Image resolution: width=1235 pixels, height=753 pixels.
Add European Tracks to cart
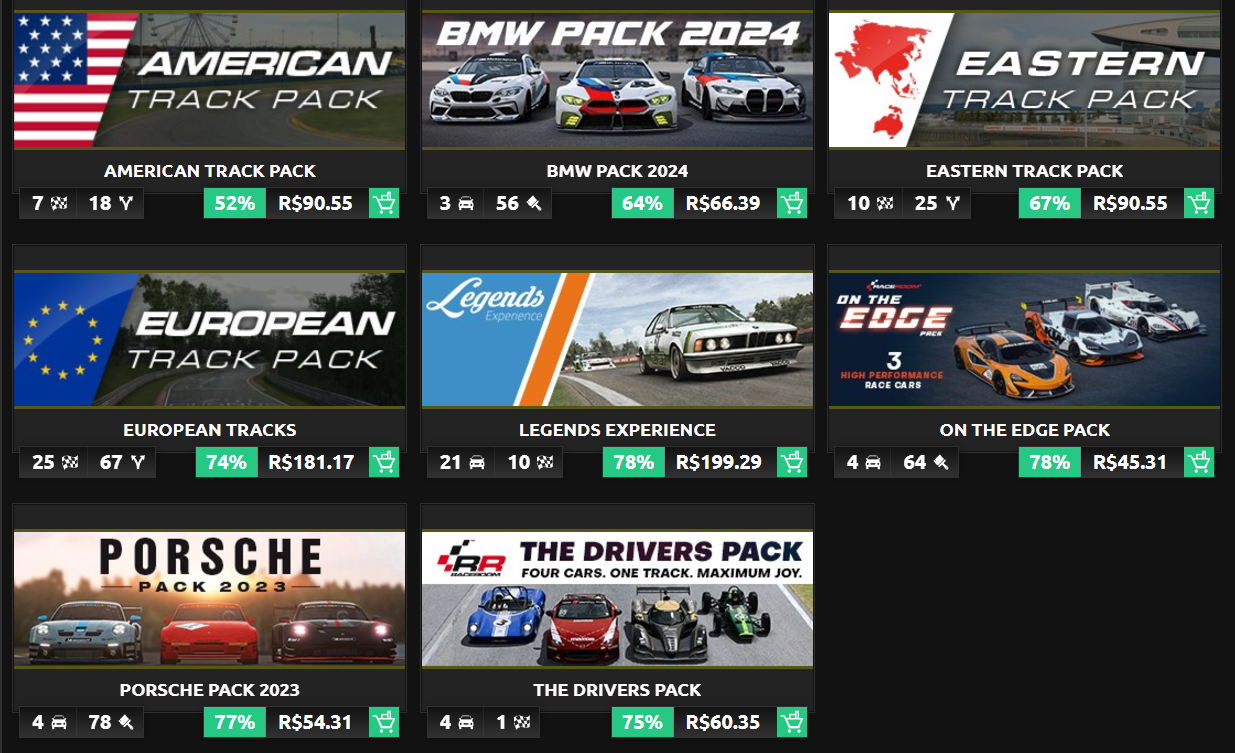[x=384, y=462]
